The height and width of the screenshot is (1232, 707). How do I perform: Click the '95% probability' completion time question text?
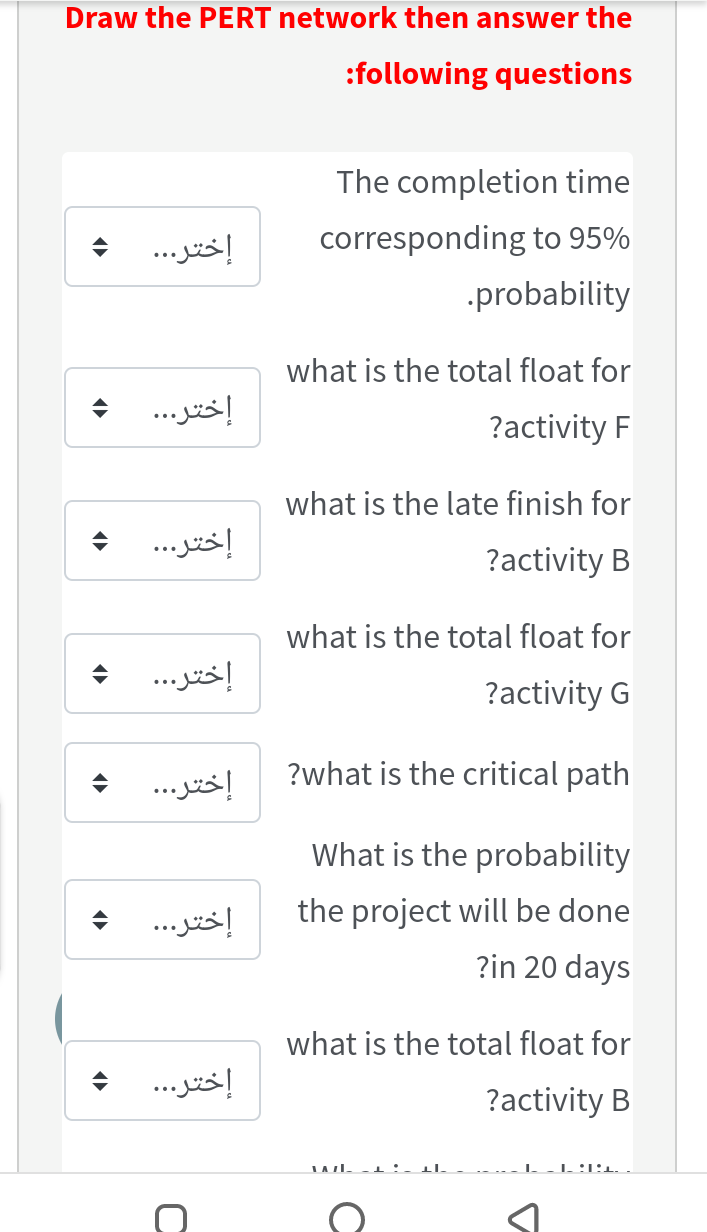coord(476,238)
